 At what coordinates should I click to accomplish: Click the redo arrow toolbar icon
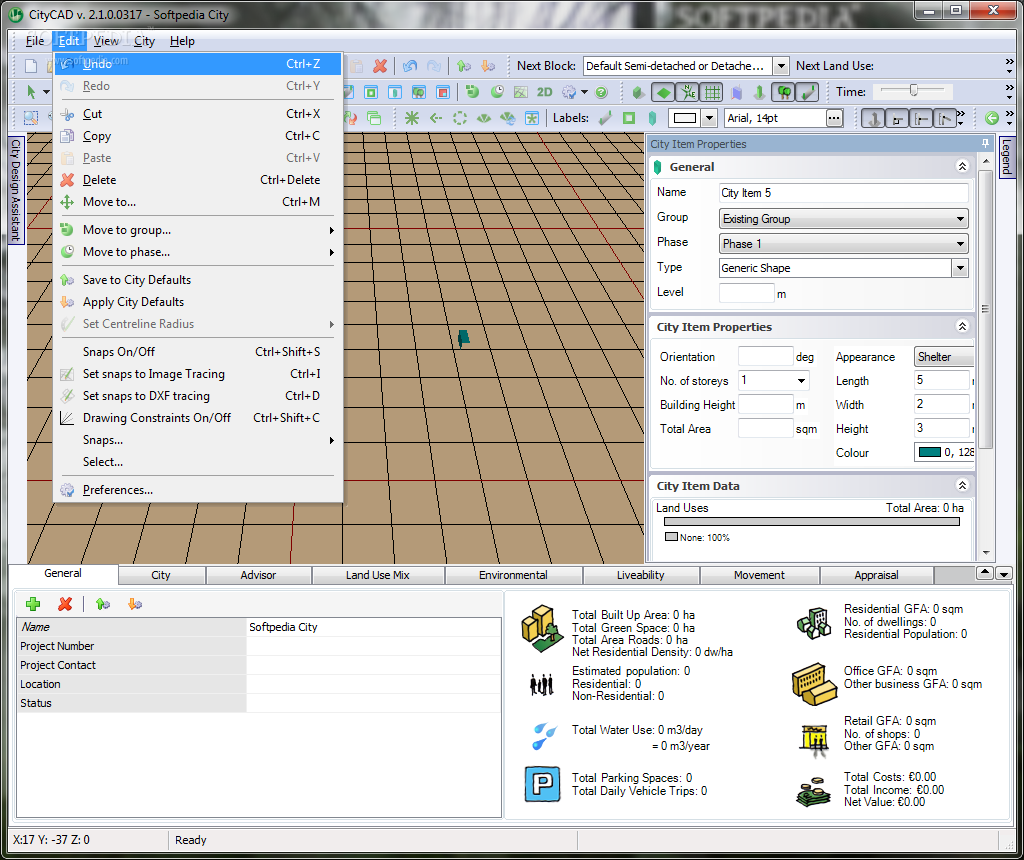click(x=434, y=66)
